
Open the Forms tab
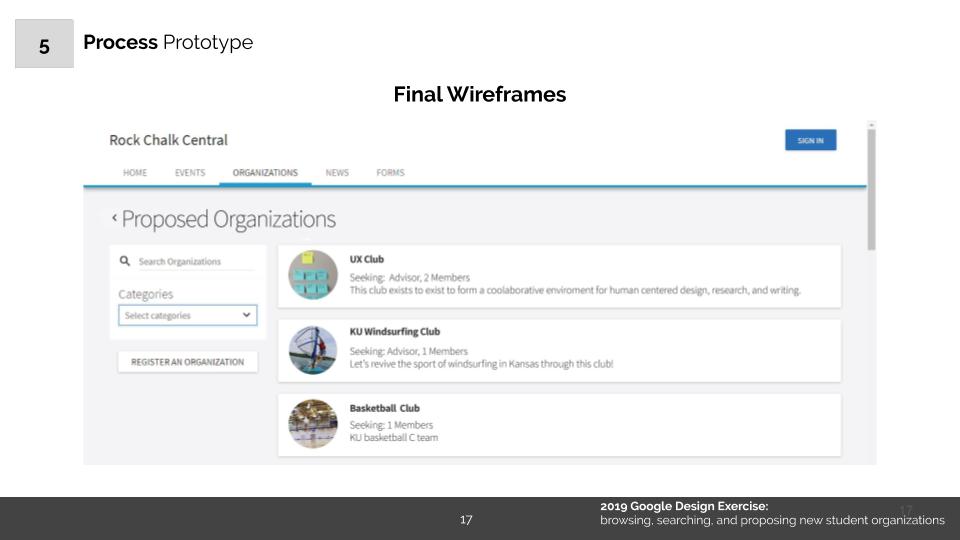point(390,173)
